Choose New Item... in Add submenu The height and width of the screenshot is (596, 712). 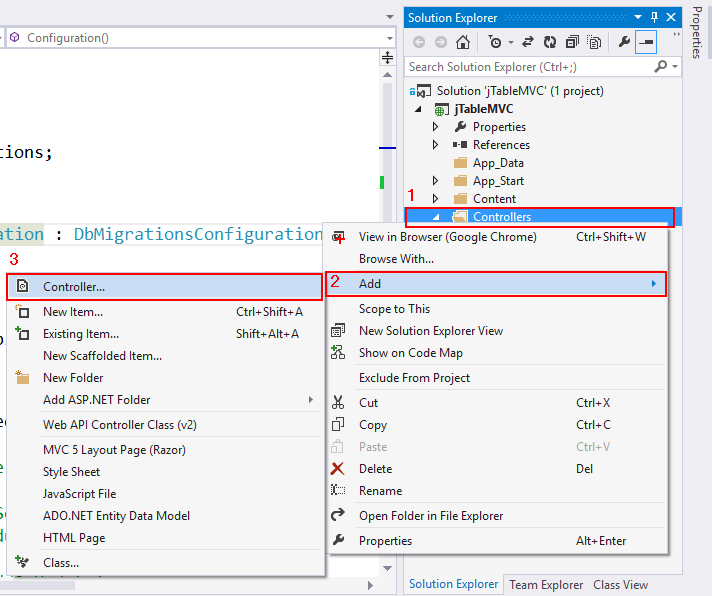(x=164, y=312)
